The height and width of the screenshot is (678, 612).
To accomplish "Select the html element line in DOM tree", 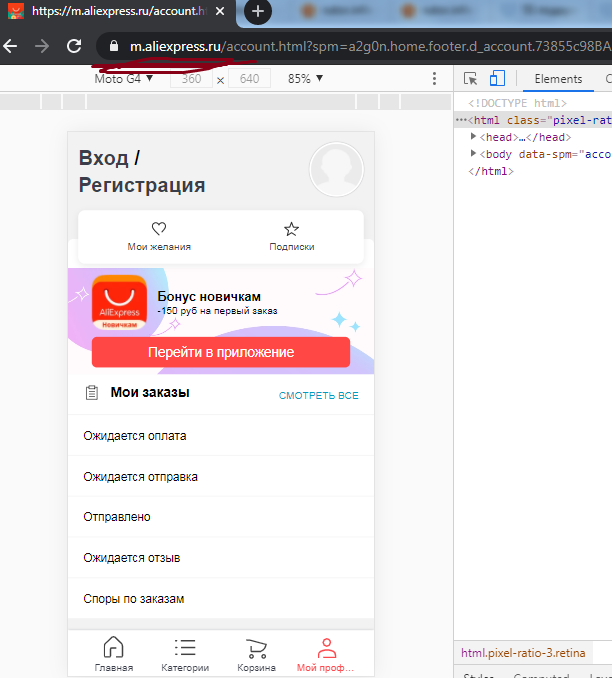I will pos(533,120).
